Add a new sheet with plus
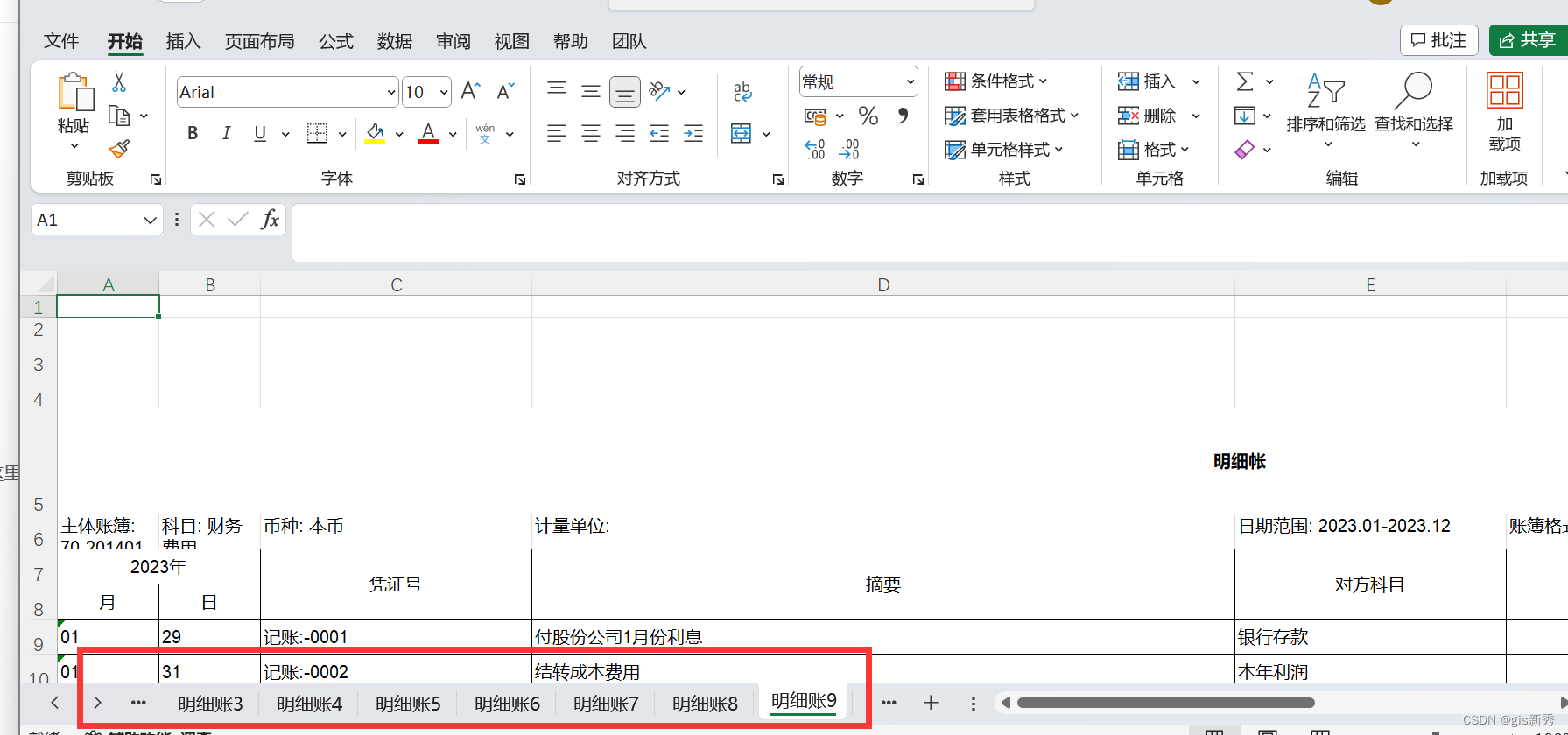 click(x=931, y=703)
